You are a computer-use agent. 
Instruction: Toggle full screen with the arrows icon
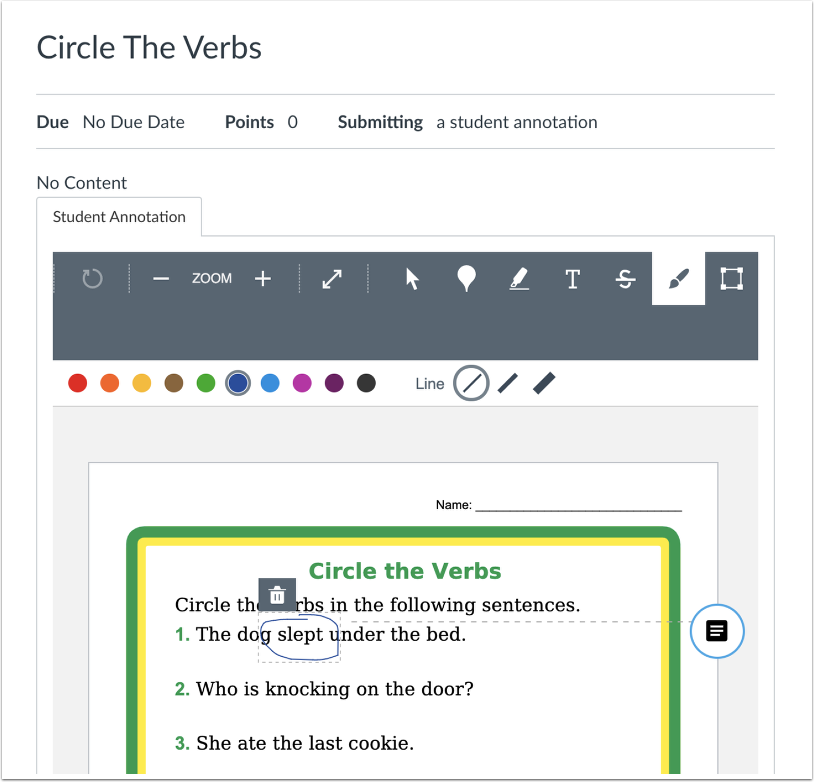332,279
